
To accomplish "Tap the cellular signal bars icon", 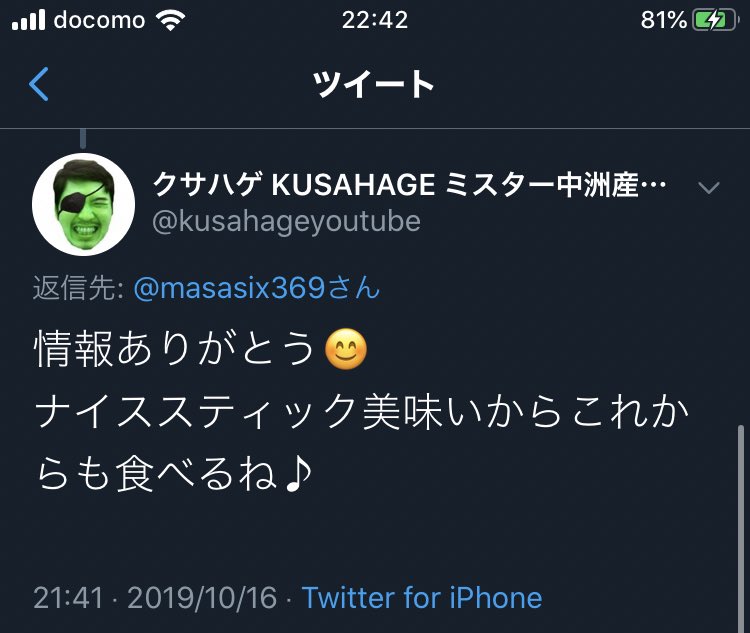I will pos(29,20).
